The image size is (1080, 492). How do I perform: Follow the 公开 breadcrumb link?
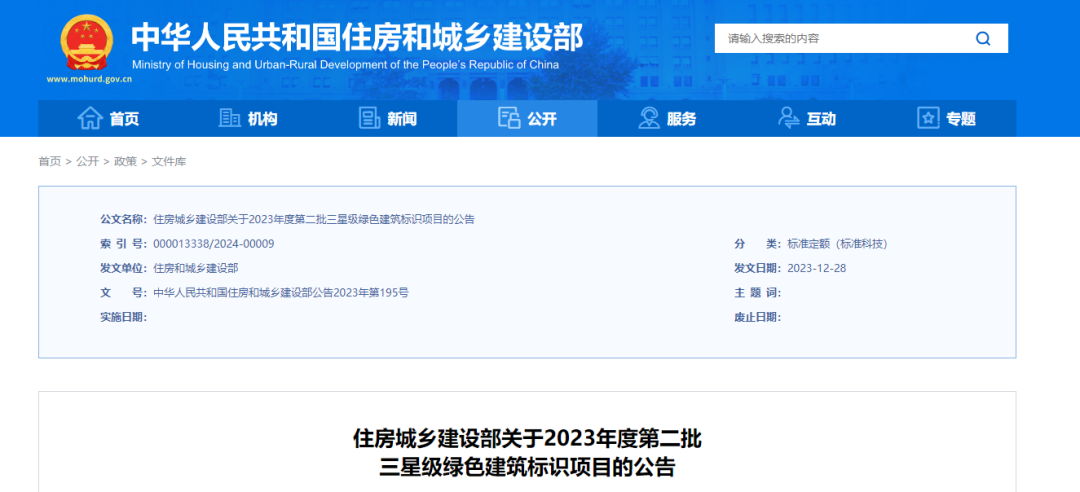(x=87, y=161)
